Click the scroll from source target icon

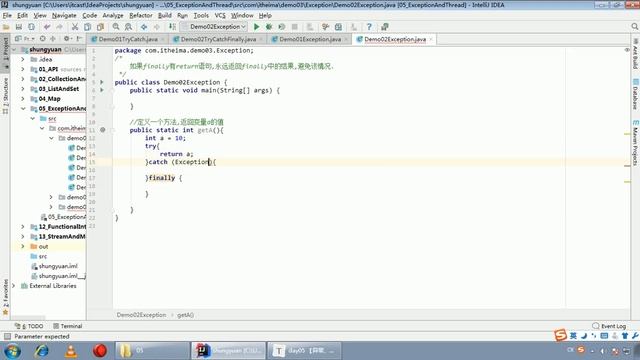click(42, 39)
